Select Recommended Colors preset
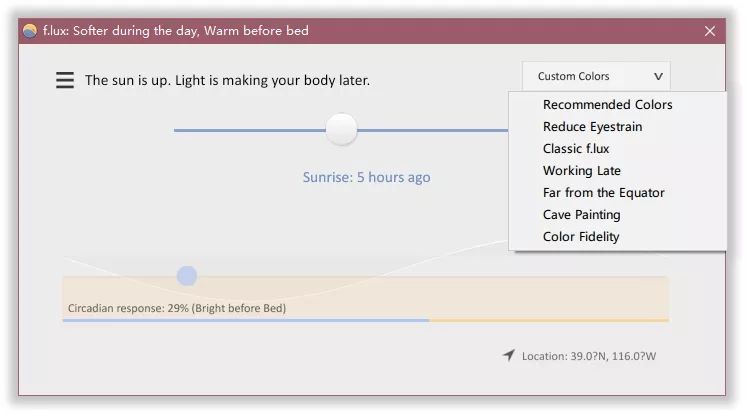Viewport: 746px width, 414px height. pos(607,105)
